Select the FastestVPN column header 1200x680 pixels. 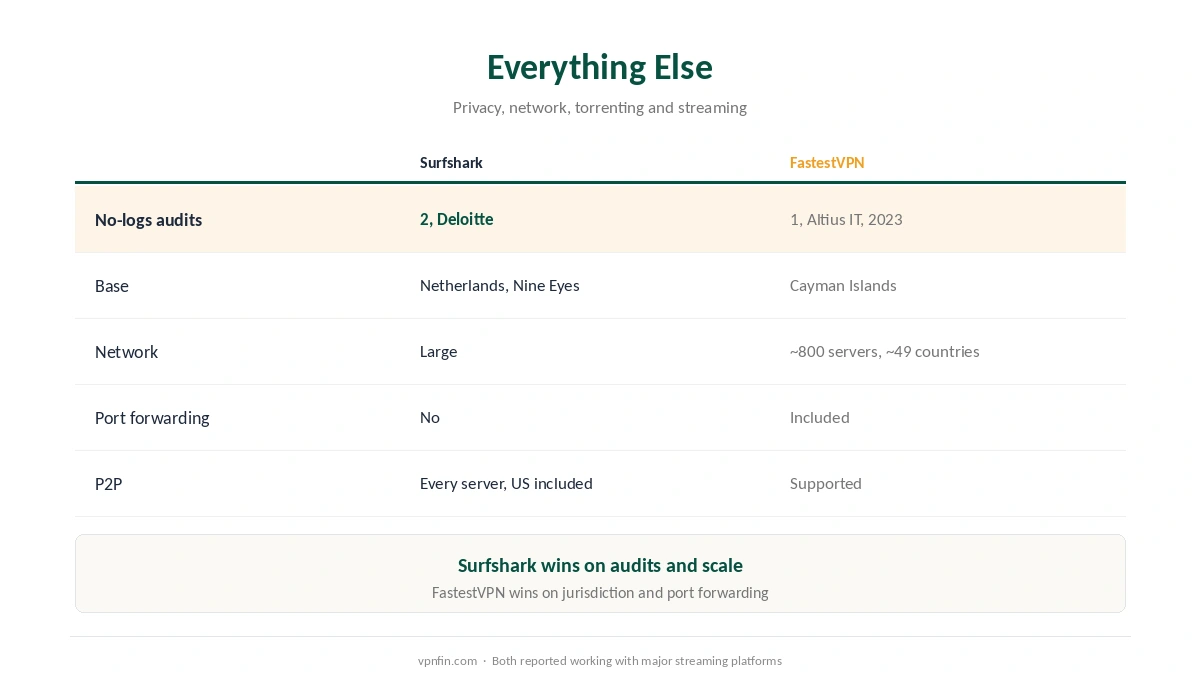click(x=827, y=162)
